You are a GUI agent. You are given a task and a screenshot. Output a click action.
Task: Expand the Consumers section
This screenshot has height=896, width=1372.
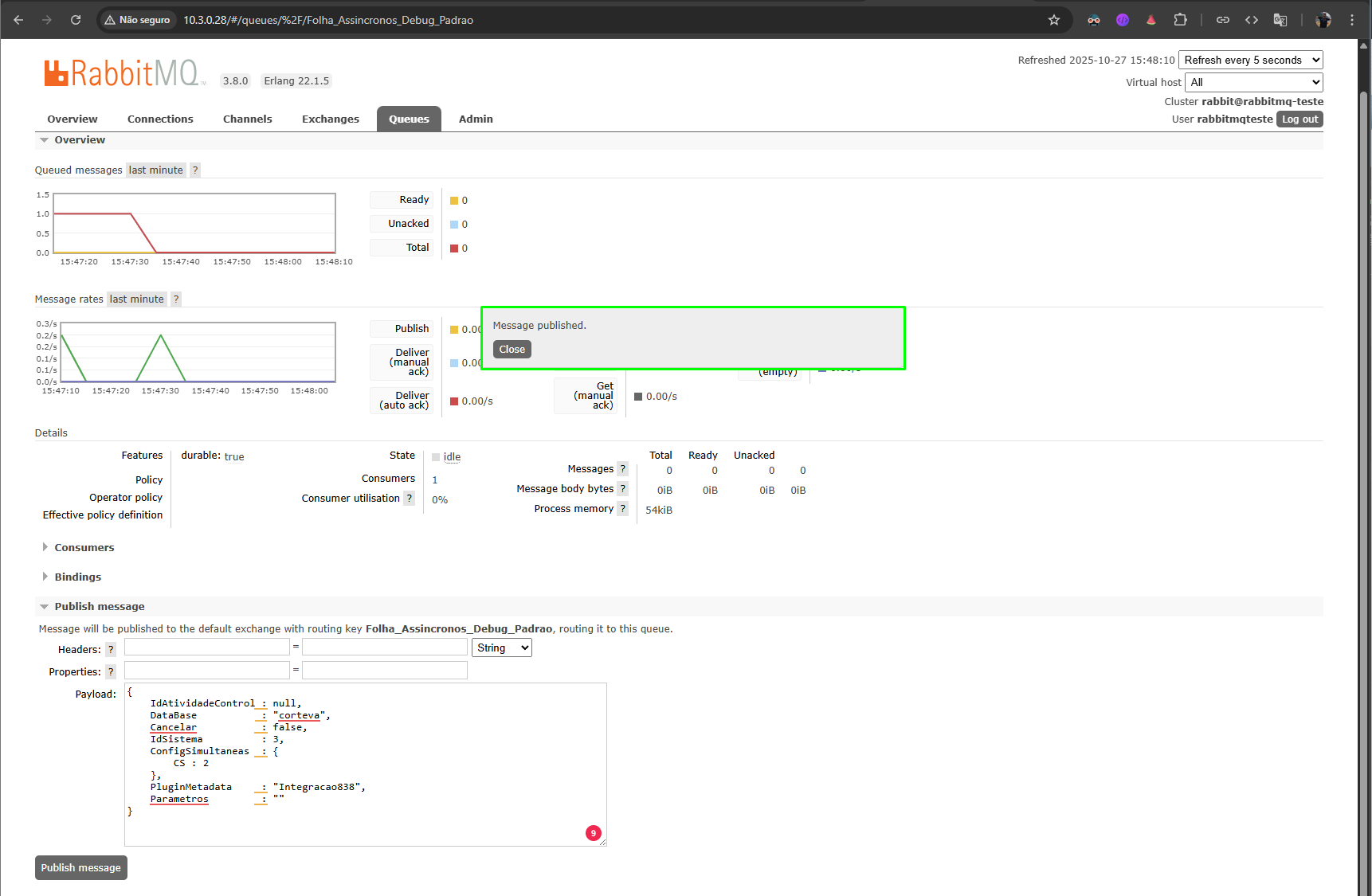pyautogui.click(x=84, y=548)
